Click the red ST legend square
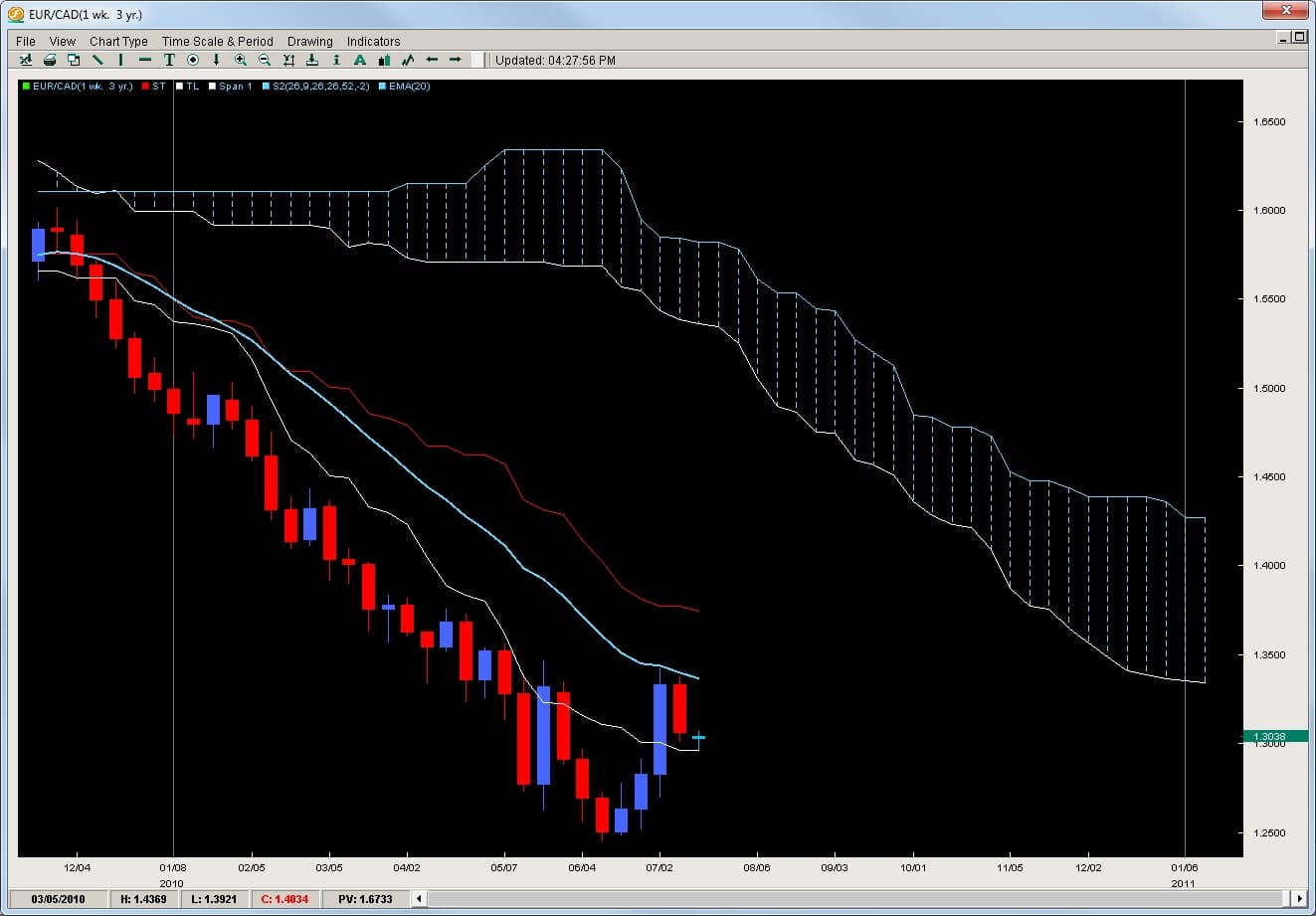1316x916 pixels. point(145,87)
